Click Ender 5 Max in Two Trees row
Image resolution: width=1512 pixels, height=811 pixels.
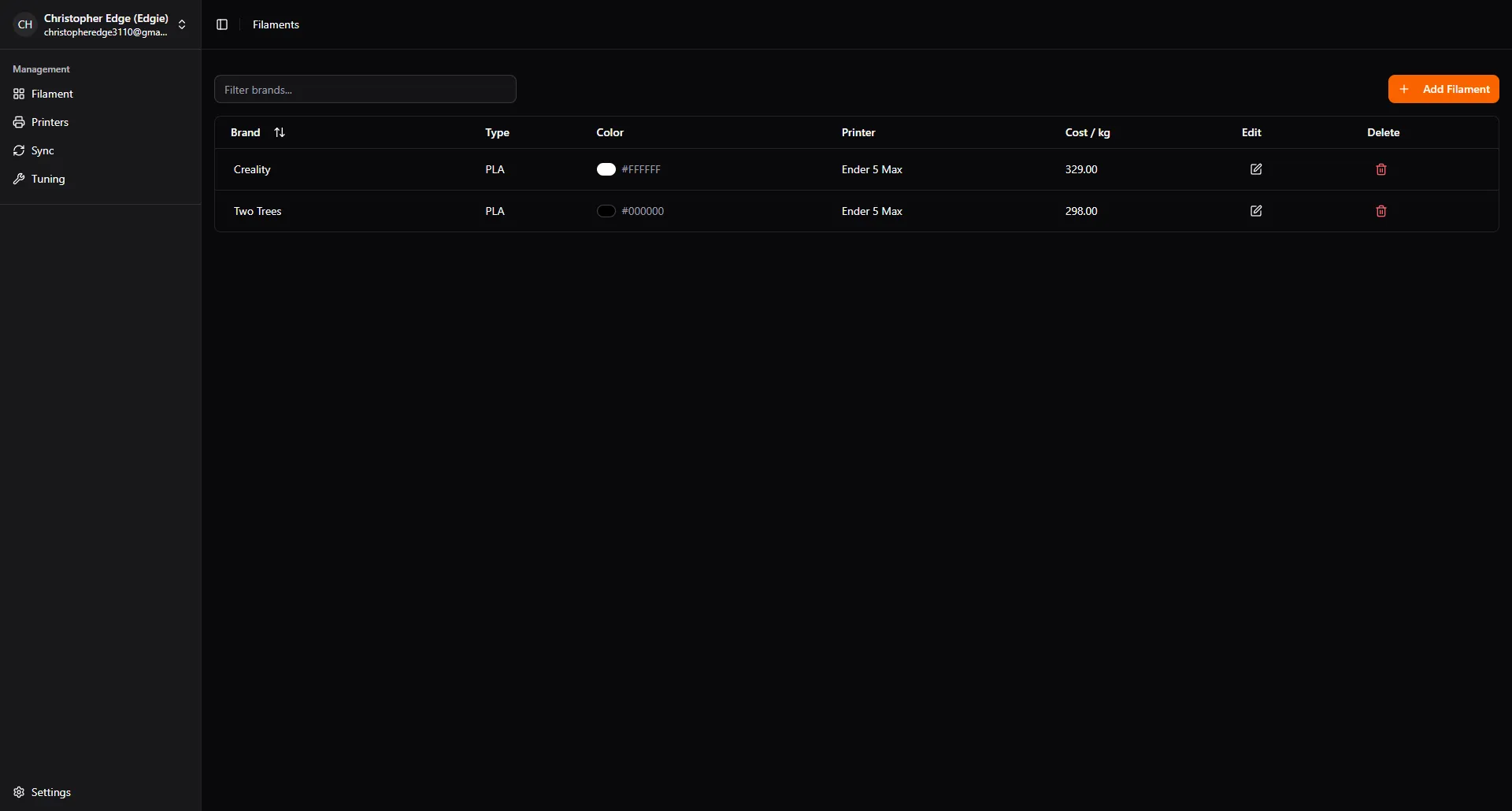[872, 211]
